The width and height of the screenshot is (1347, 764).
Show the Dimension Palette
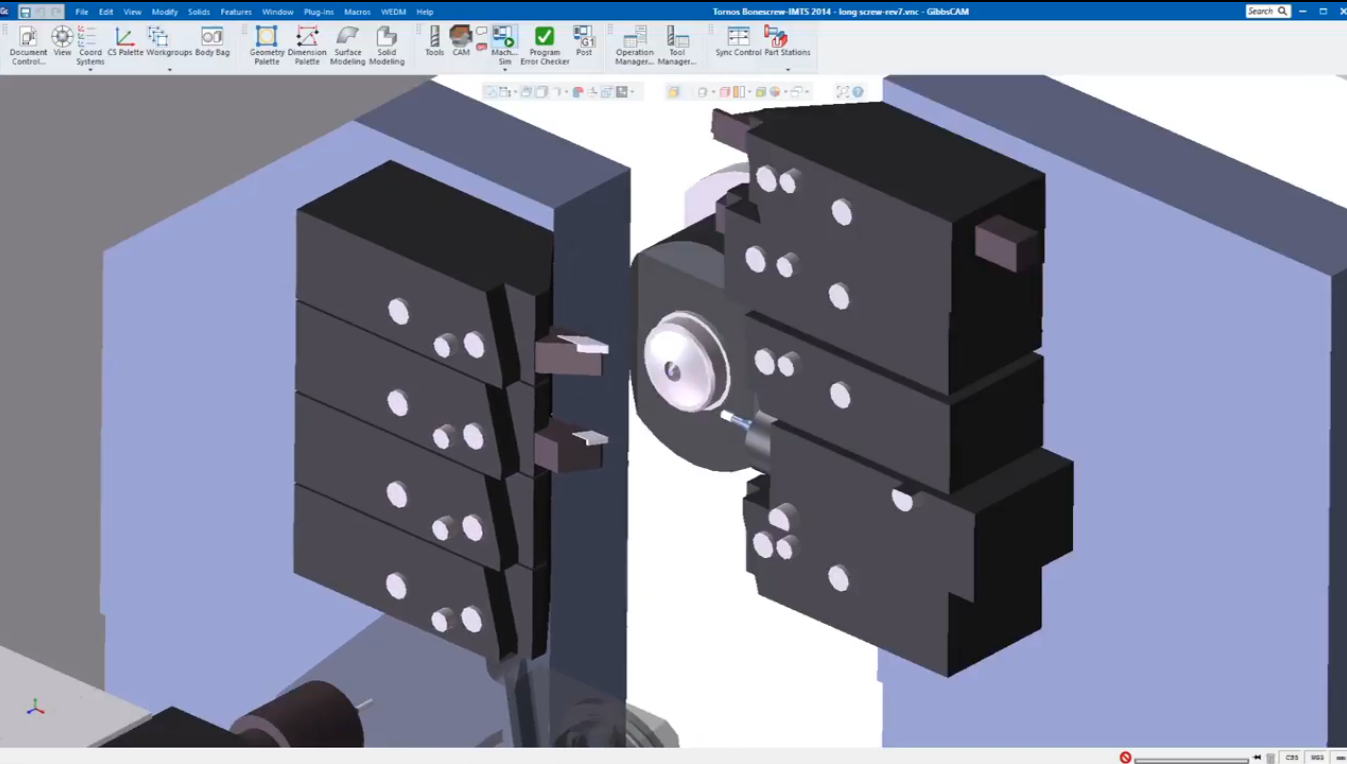click(x=307, y=46)
